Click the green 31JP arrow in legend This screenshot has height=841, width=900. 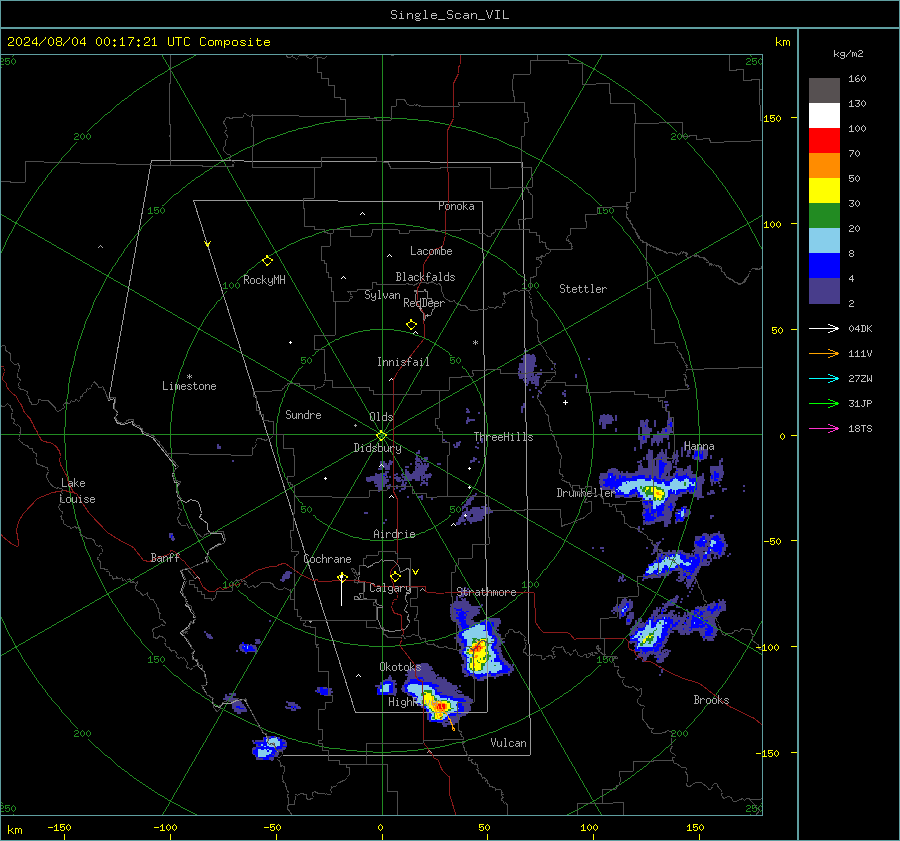(x=824, y=404)
